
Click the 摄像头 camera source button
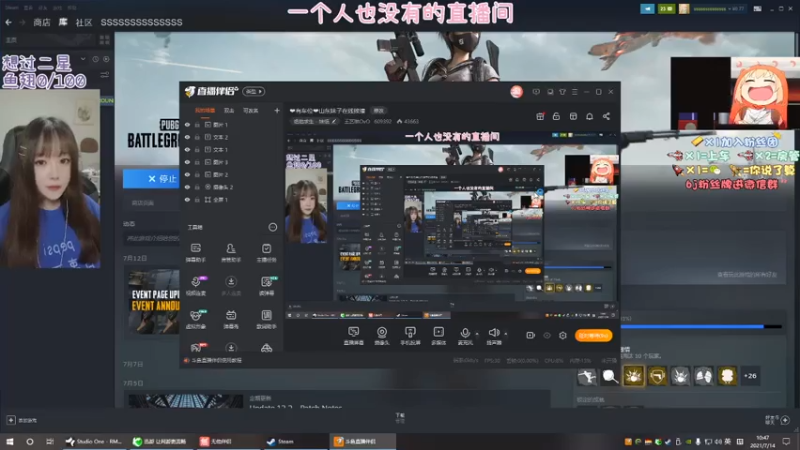[x=382, y=336]
